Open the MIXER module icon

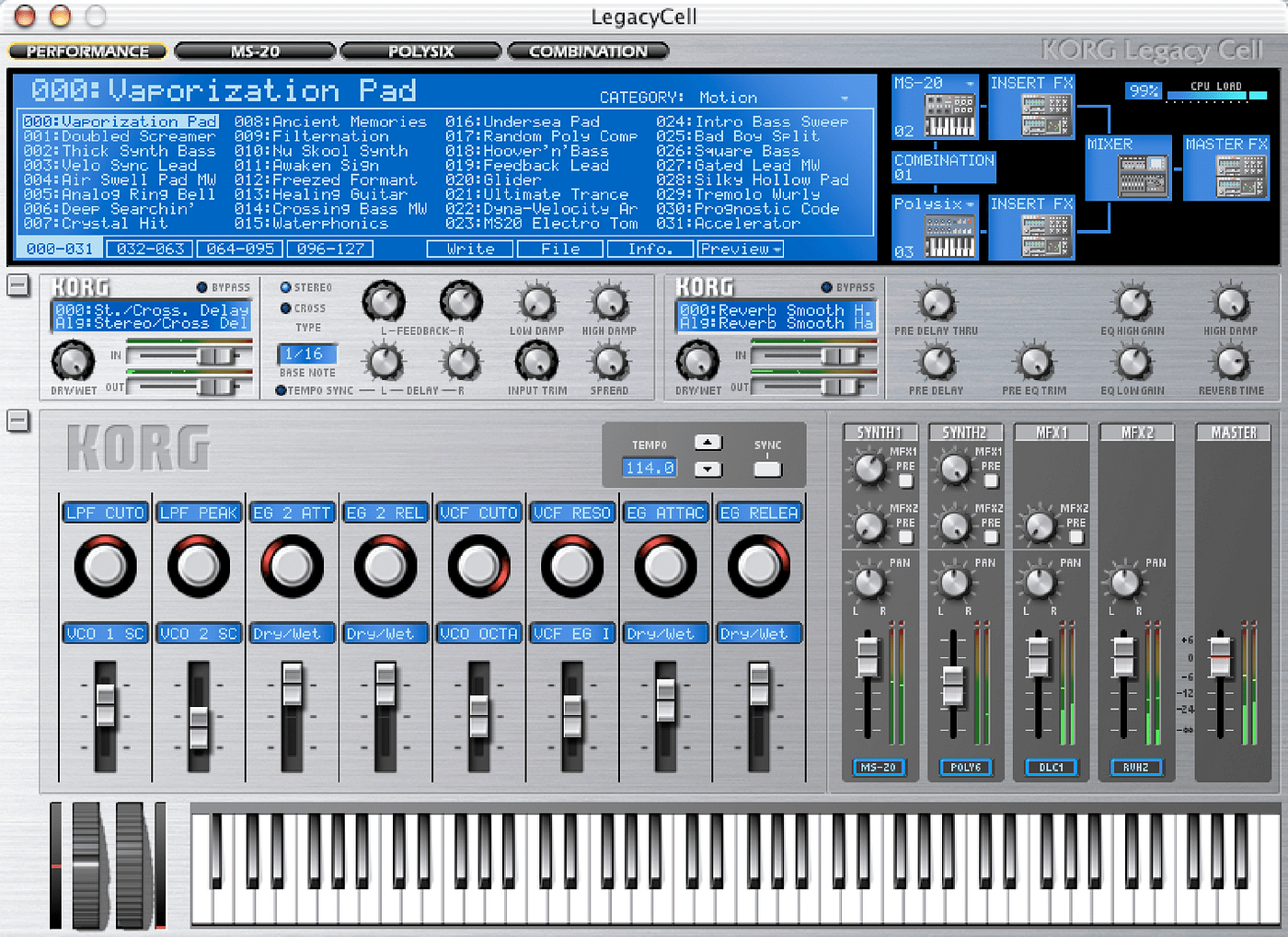[x=1143, y=176]
